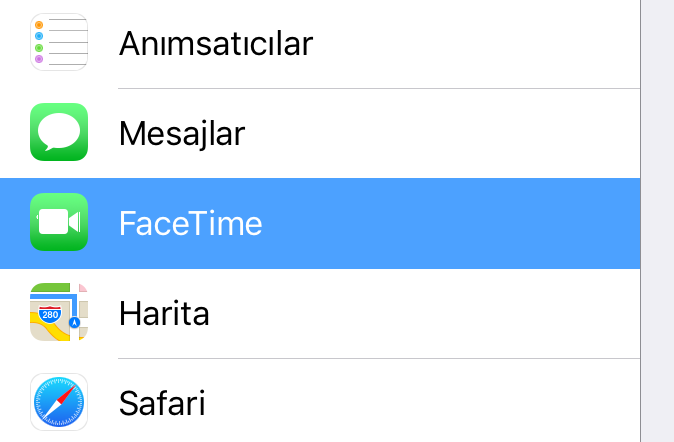Click the colored dots in the Anımsatıcılar icon
The width and height of the screenshot is (674, 442).
tap(39, 41)
